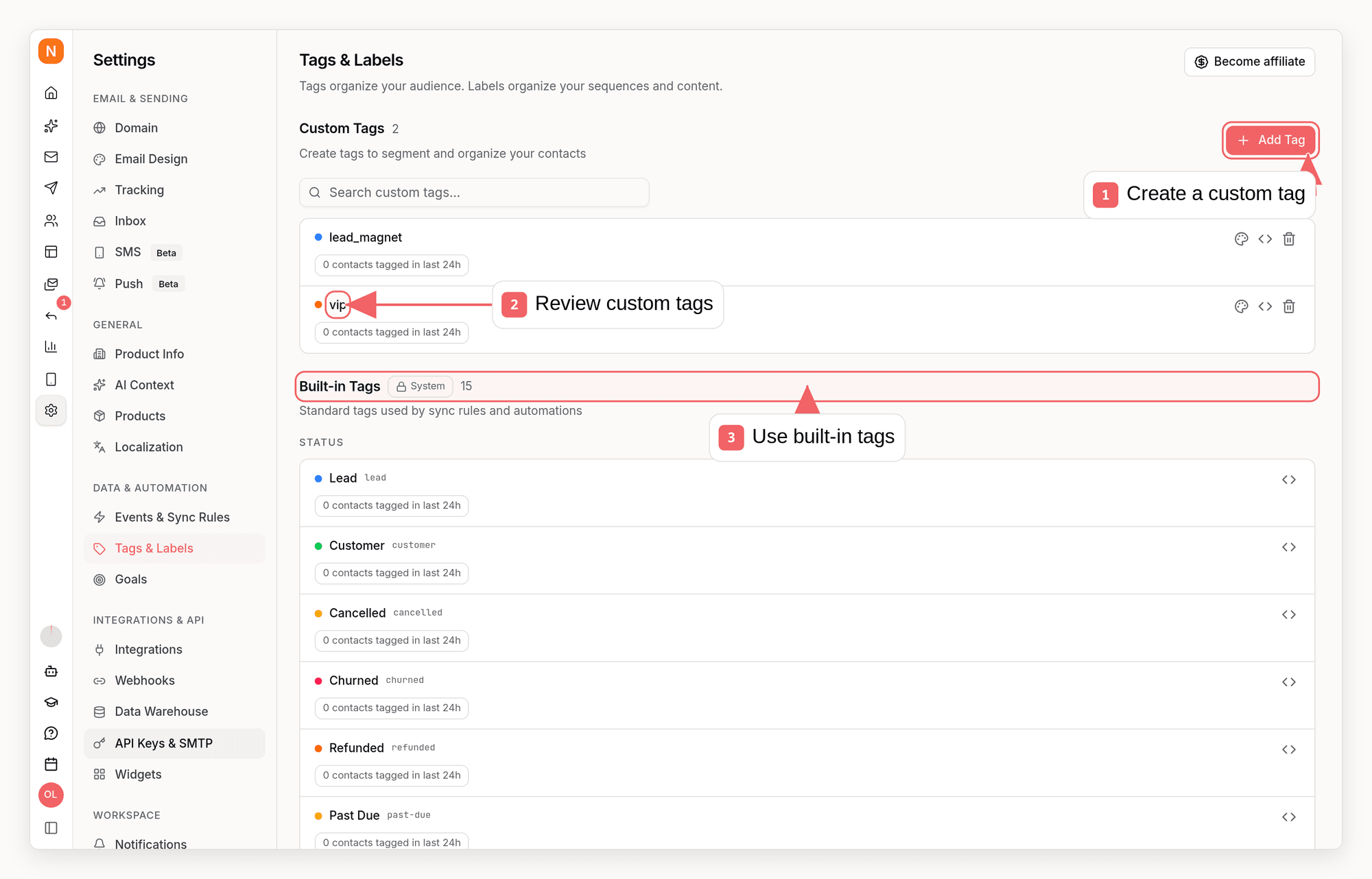The width and height of the screenshot is (1372, 879).
Task: Show code snippet for lead_magnet tag
Action: coord(1265,239)
